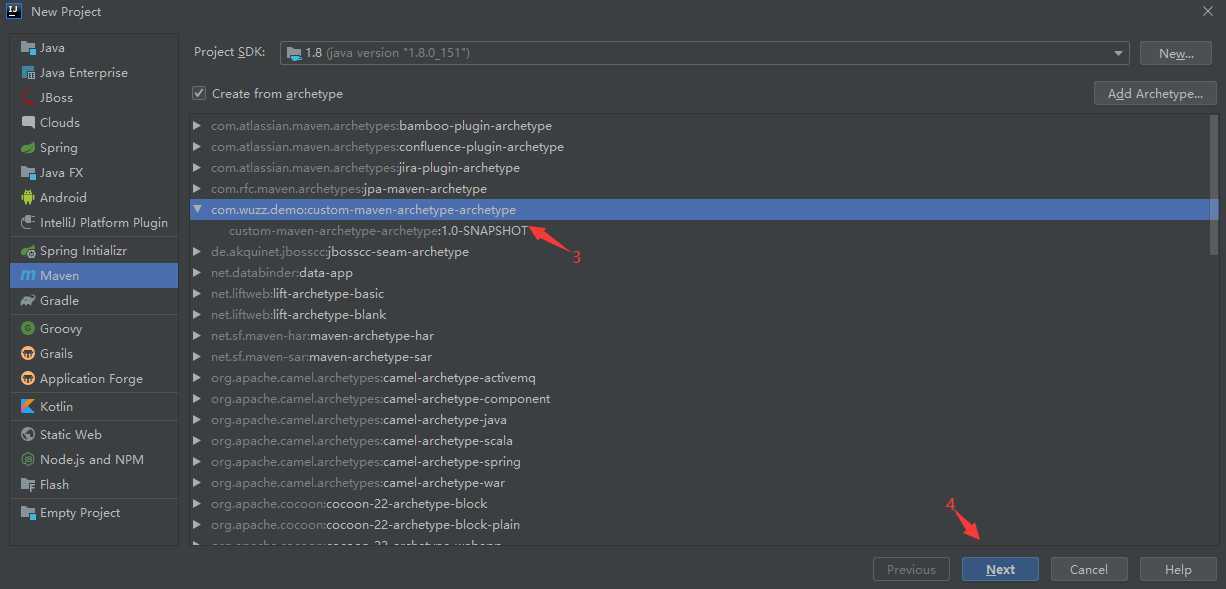Click the Next button
Viewport: 1226px width, 589px height.
click(1000, 570)
